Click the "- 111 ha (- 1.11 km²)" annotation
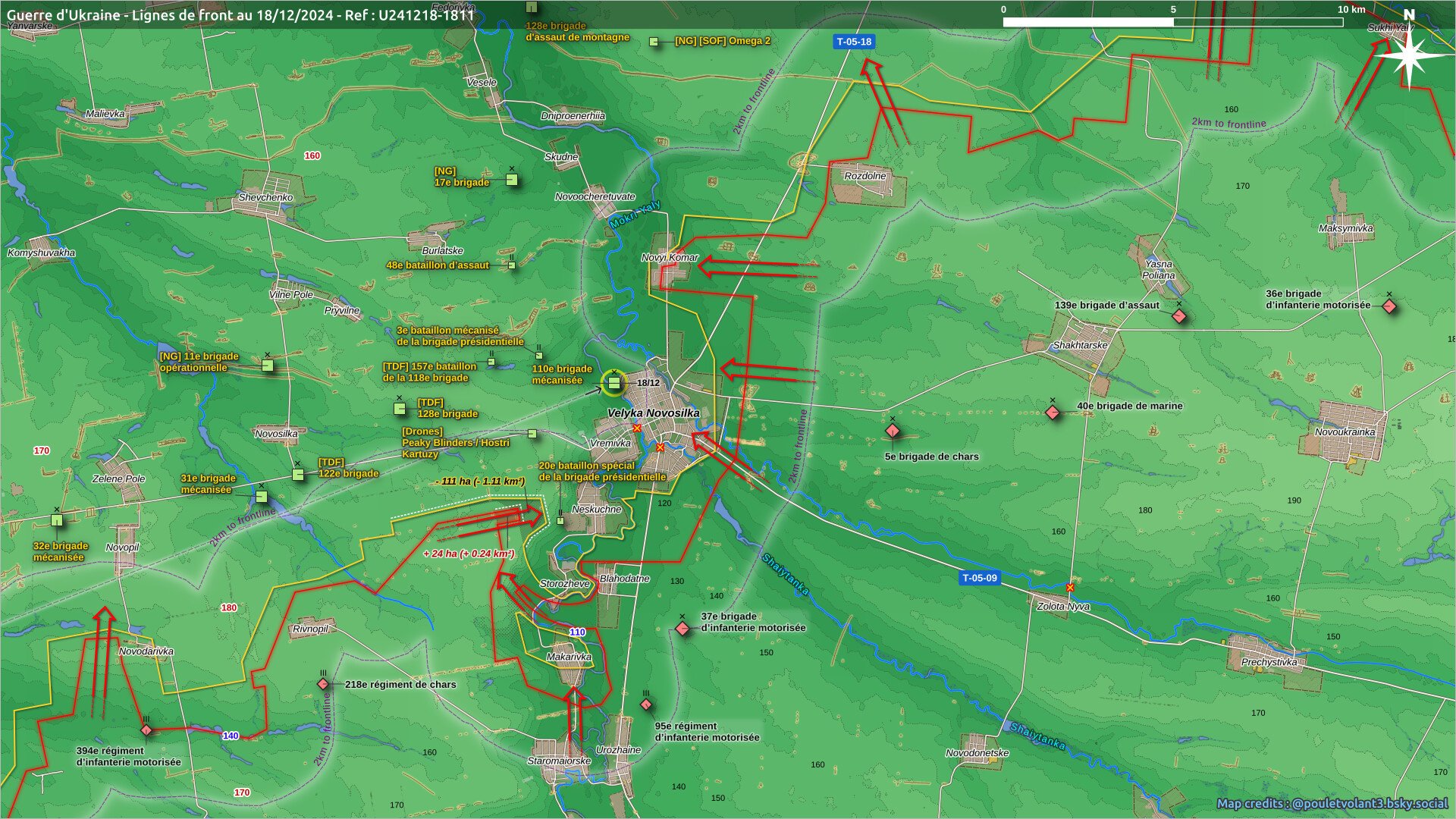 [x=481, y=482]
